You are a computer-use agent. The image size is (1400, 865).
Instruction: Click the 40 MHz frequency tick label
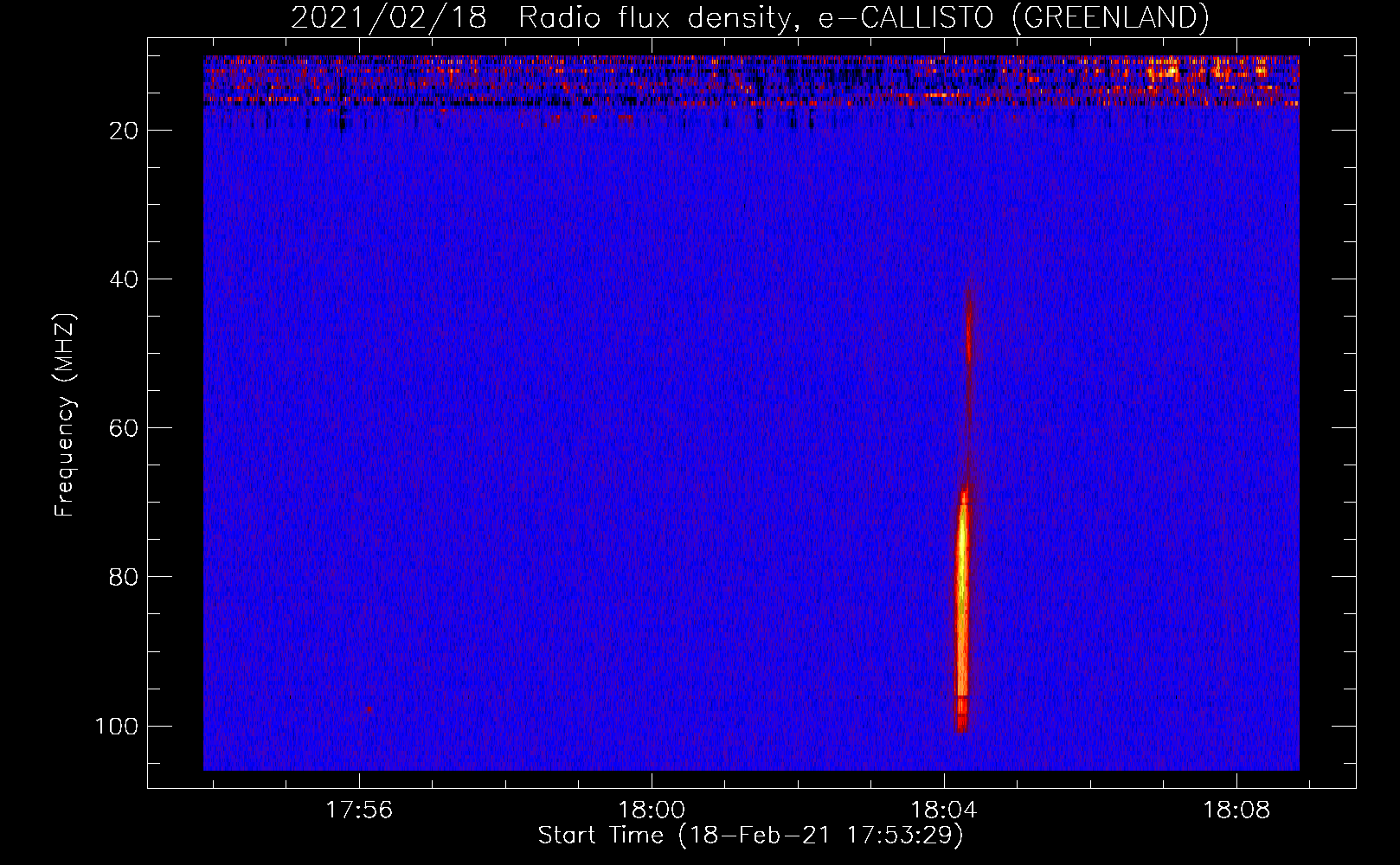click(125, 279)
